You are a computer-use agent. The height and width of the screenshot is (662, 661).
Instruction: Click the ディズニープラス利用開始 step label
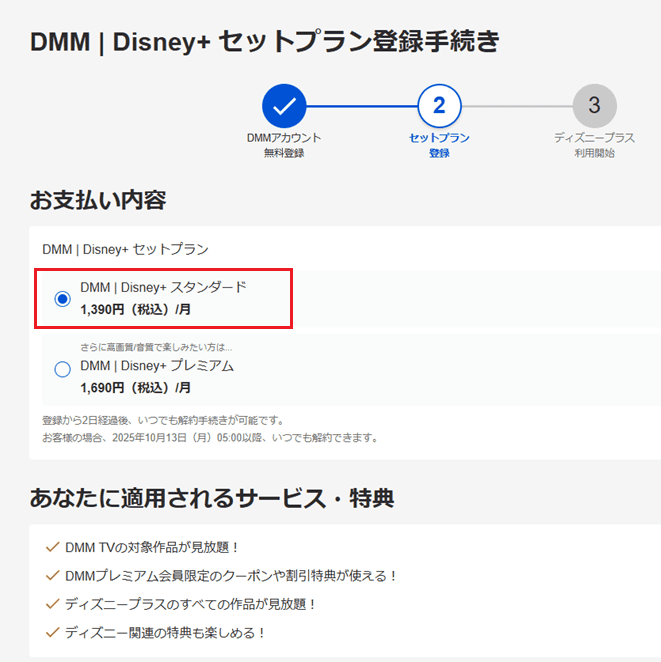[x=594, y=145]
